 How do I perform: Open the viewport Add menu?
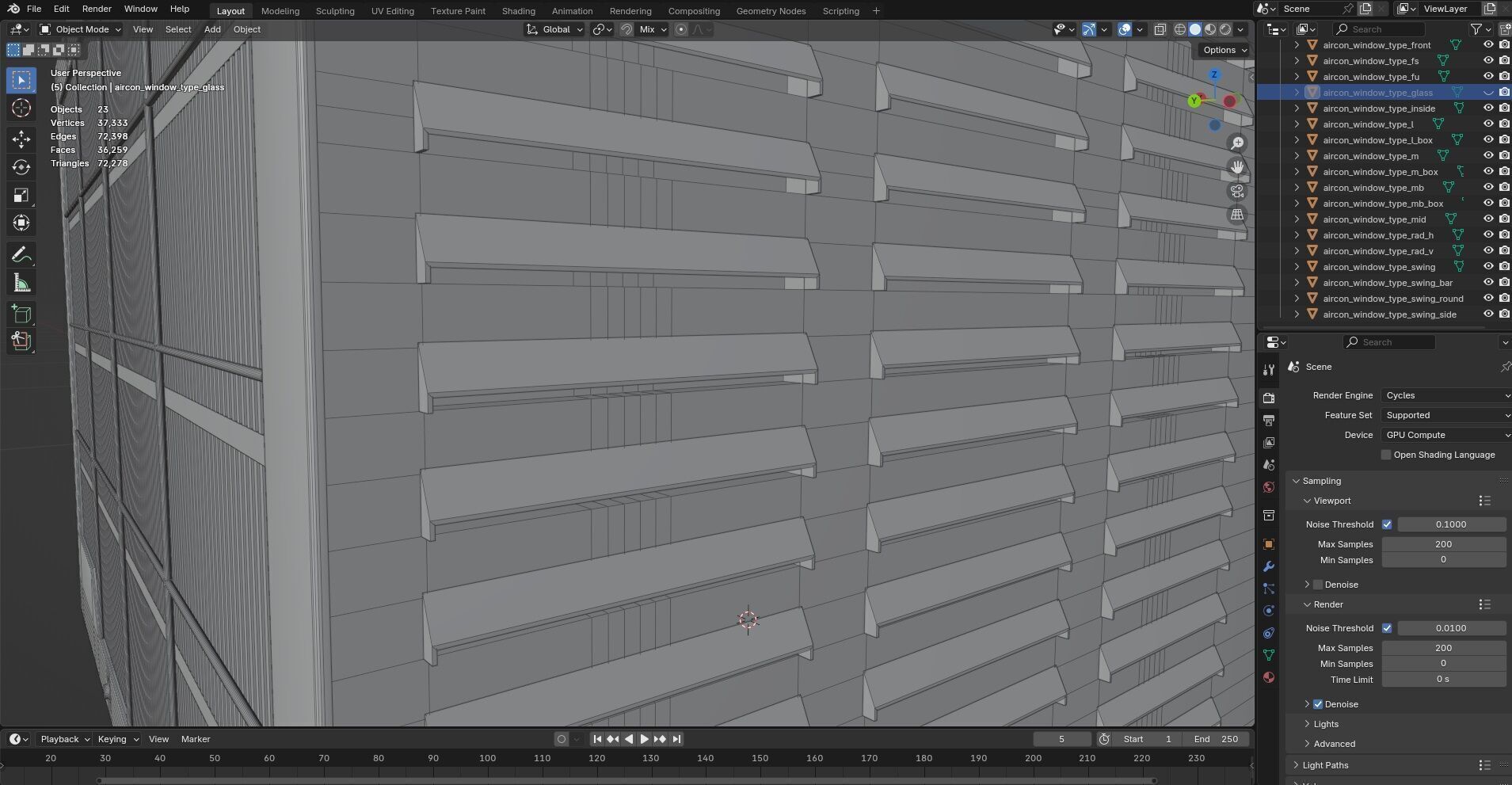tap(212, 29)
